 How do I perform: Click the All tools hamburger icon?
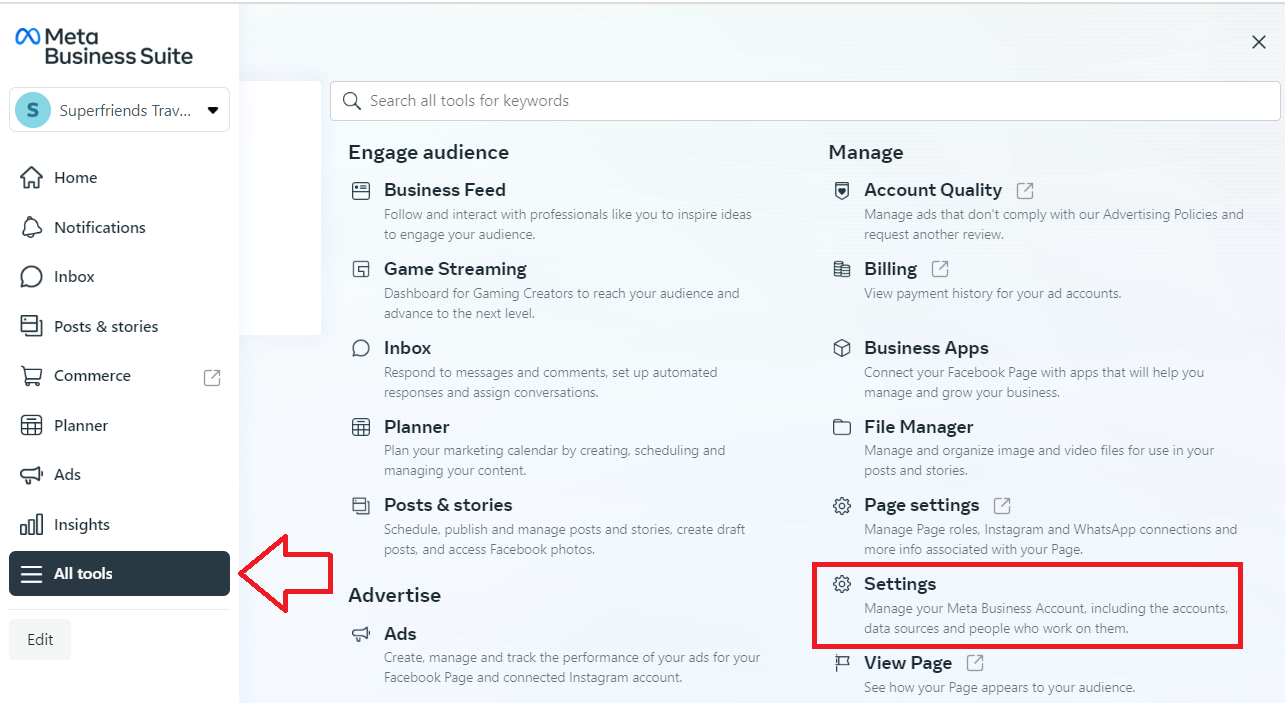point(32,574)
